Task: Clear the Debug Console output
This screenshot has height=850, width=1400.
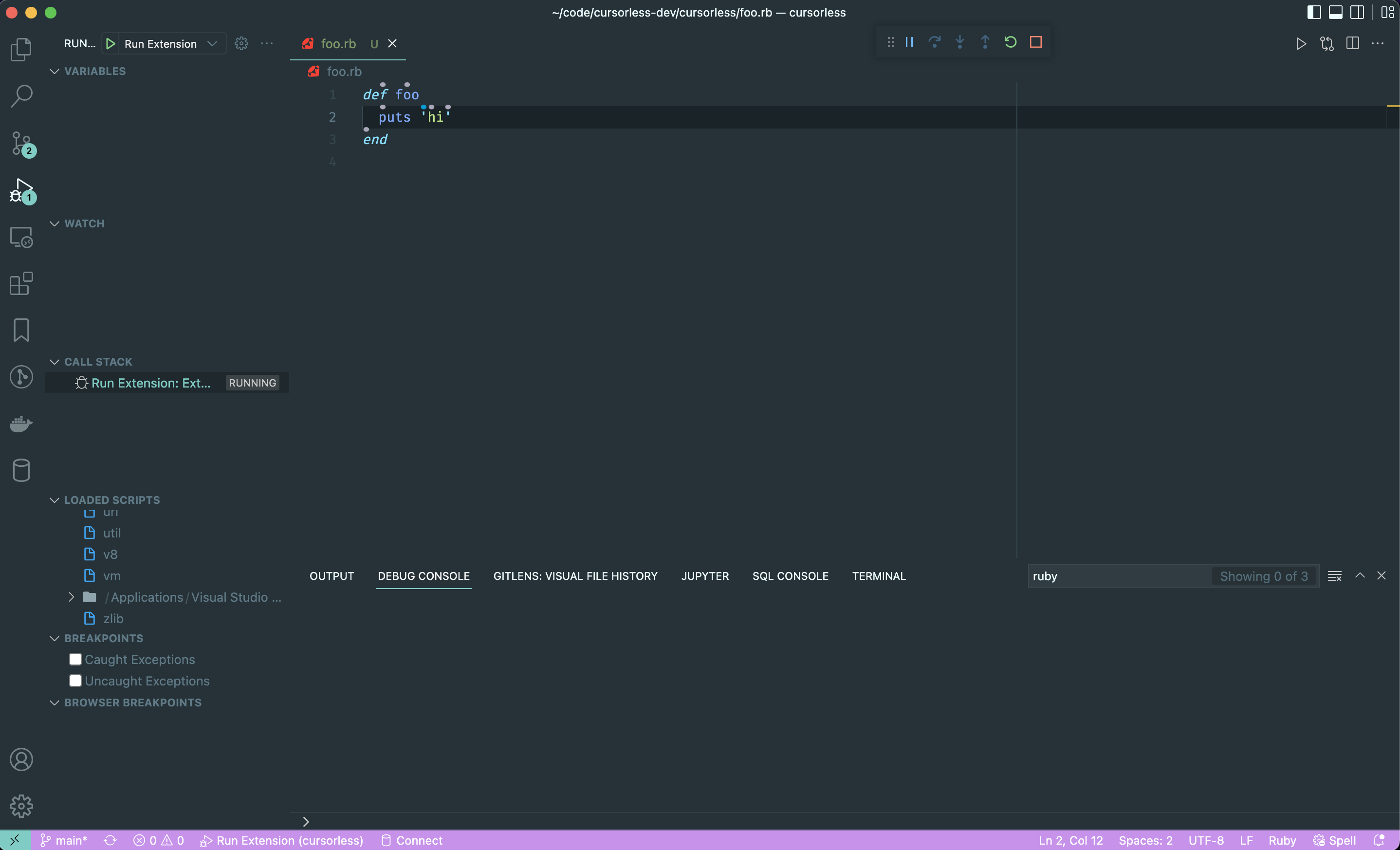Action: pyautogui.click(x=1334, y=575)
